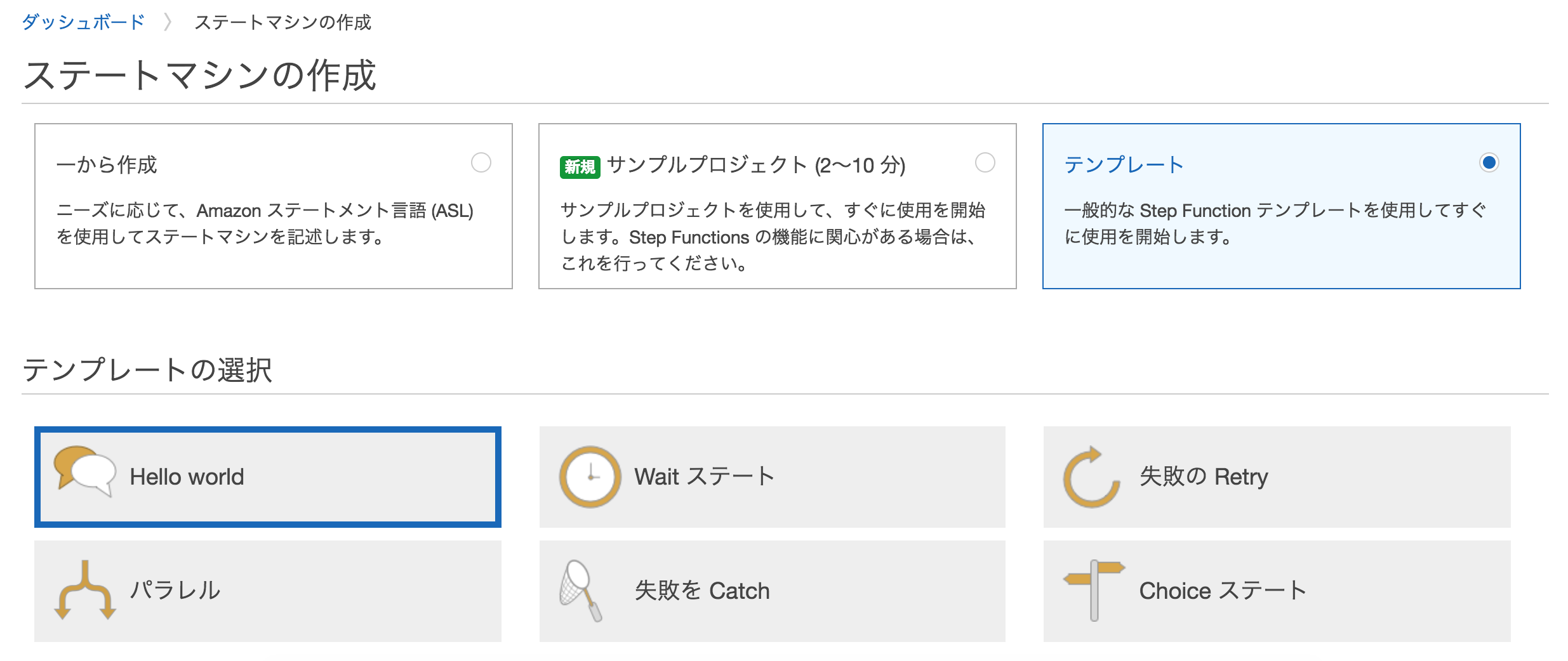Click the branching arrows icon for パラレル

point(86,590)
